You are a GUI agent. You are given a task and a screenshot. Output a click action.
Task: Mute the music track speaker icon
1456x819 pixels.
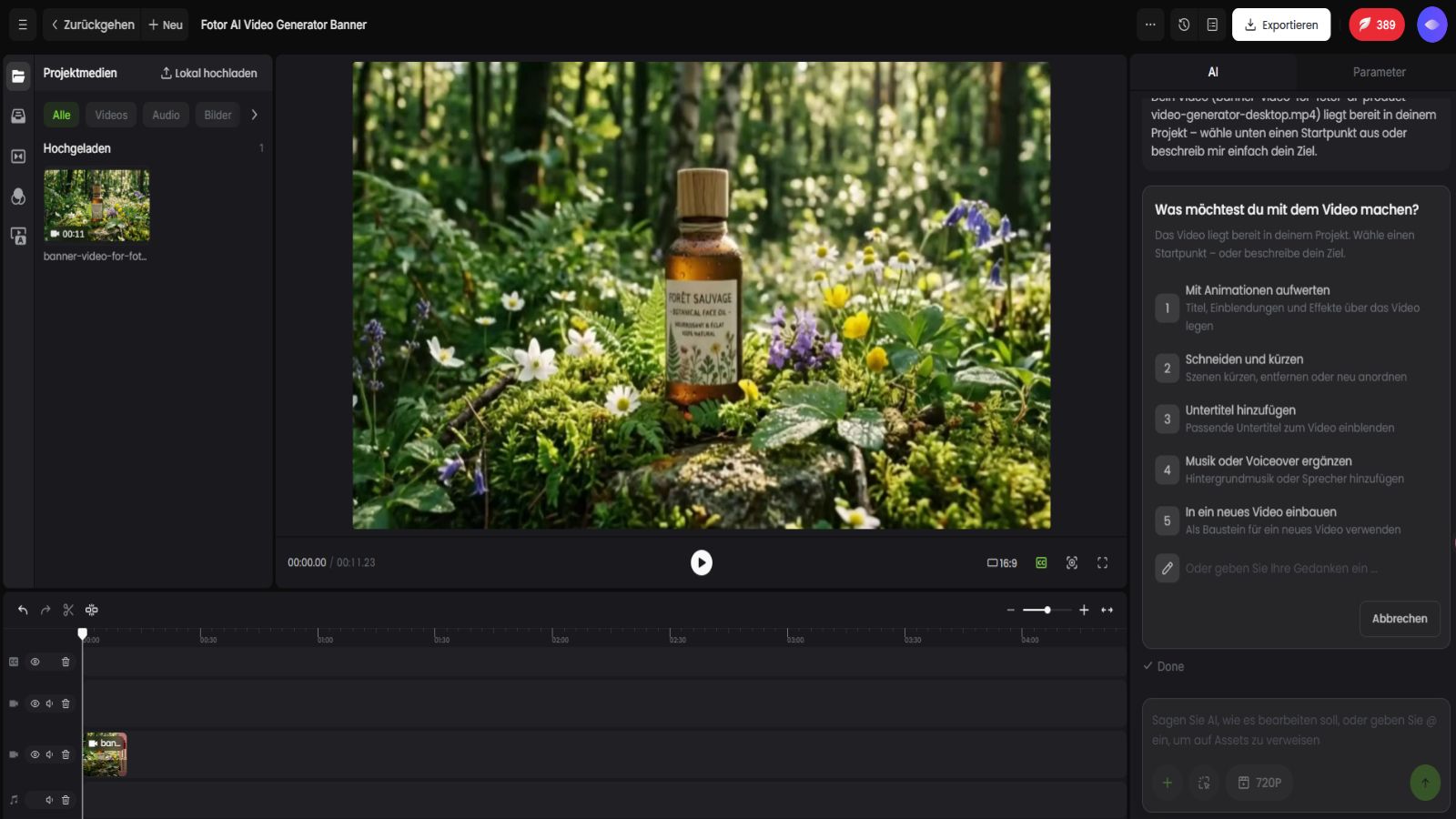click(49, 800)
